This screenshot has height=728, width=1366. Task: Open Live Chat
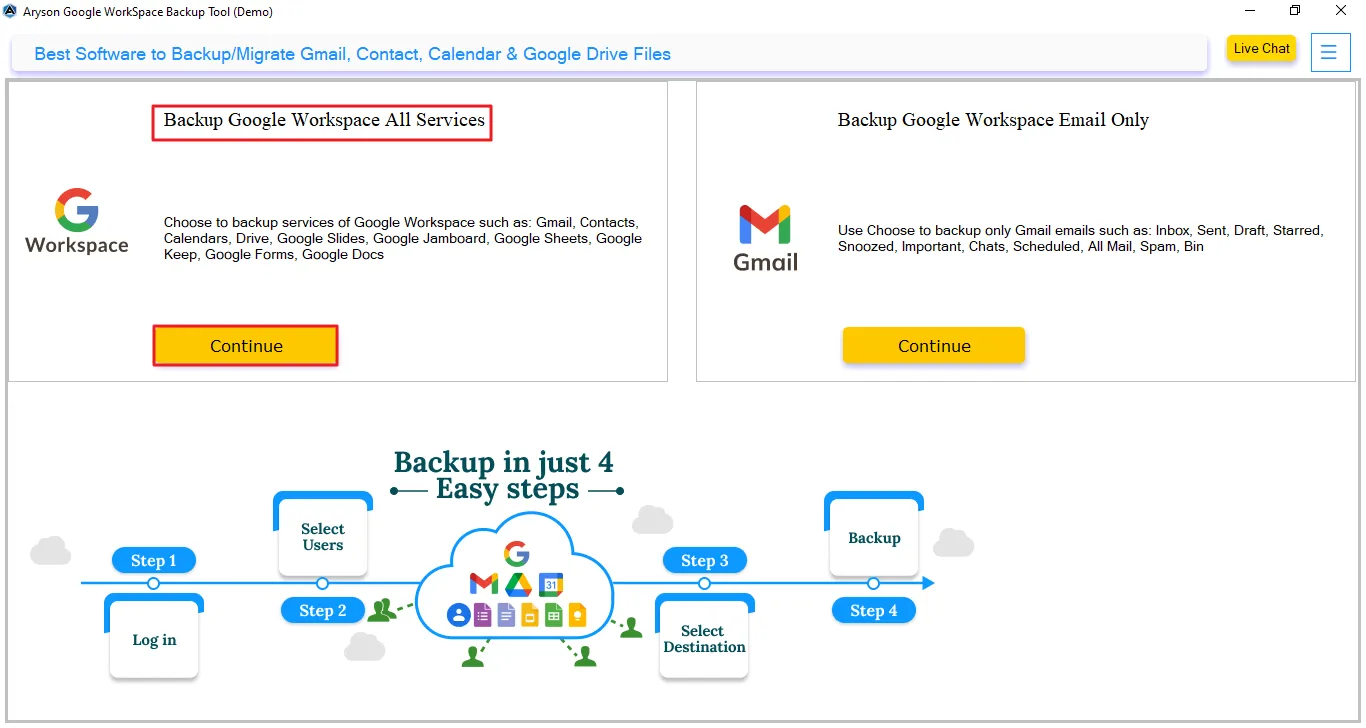1261,48
